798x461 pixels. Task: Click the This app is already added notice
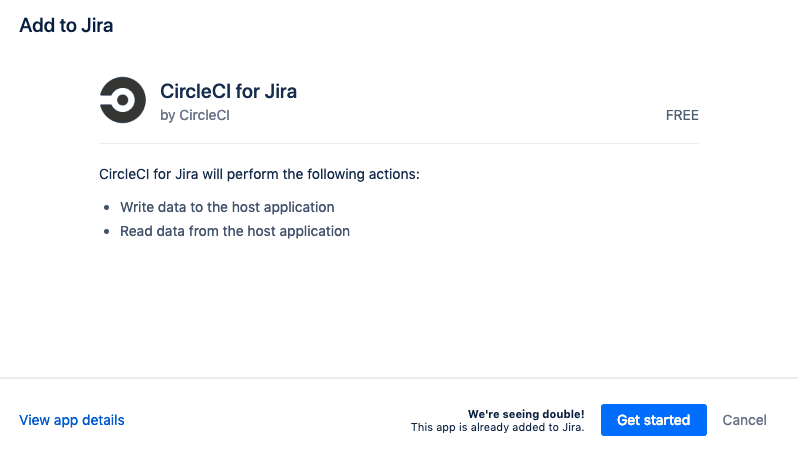pyautogui.click(x=497, y=427)
